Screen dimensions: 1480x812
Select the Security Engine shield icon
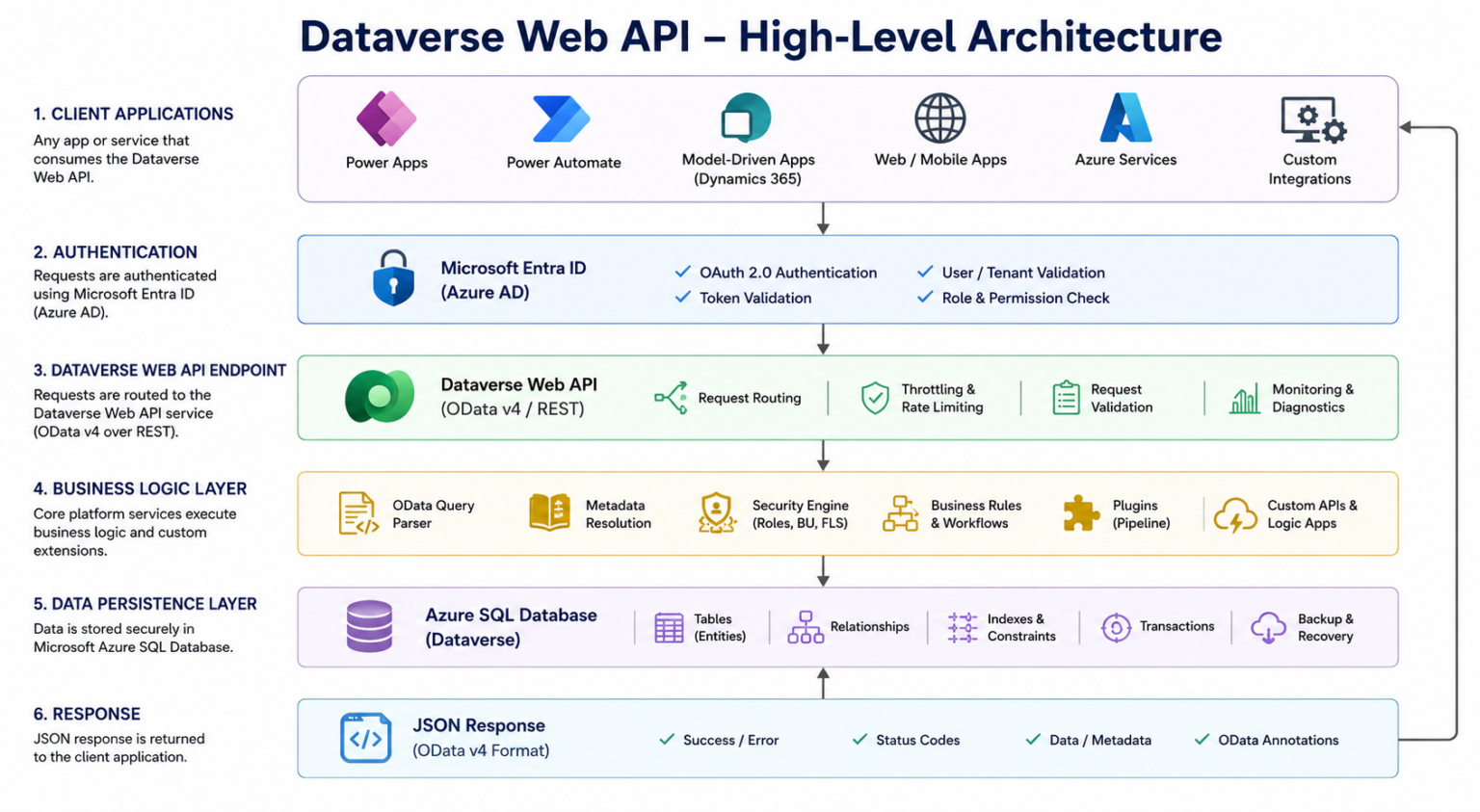[717, 512]
